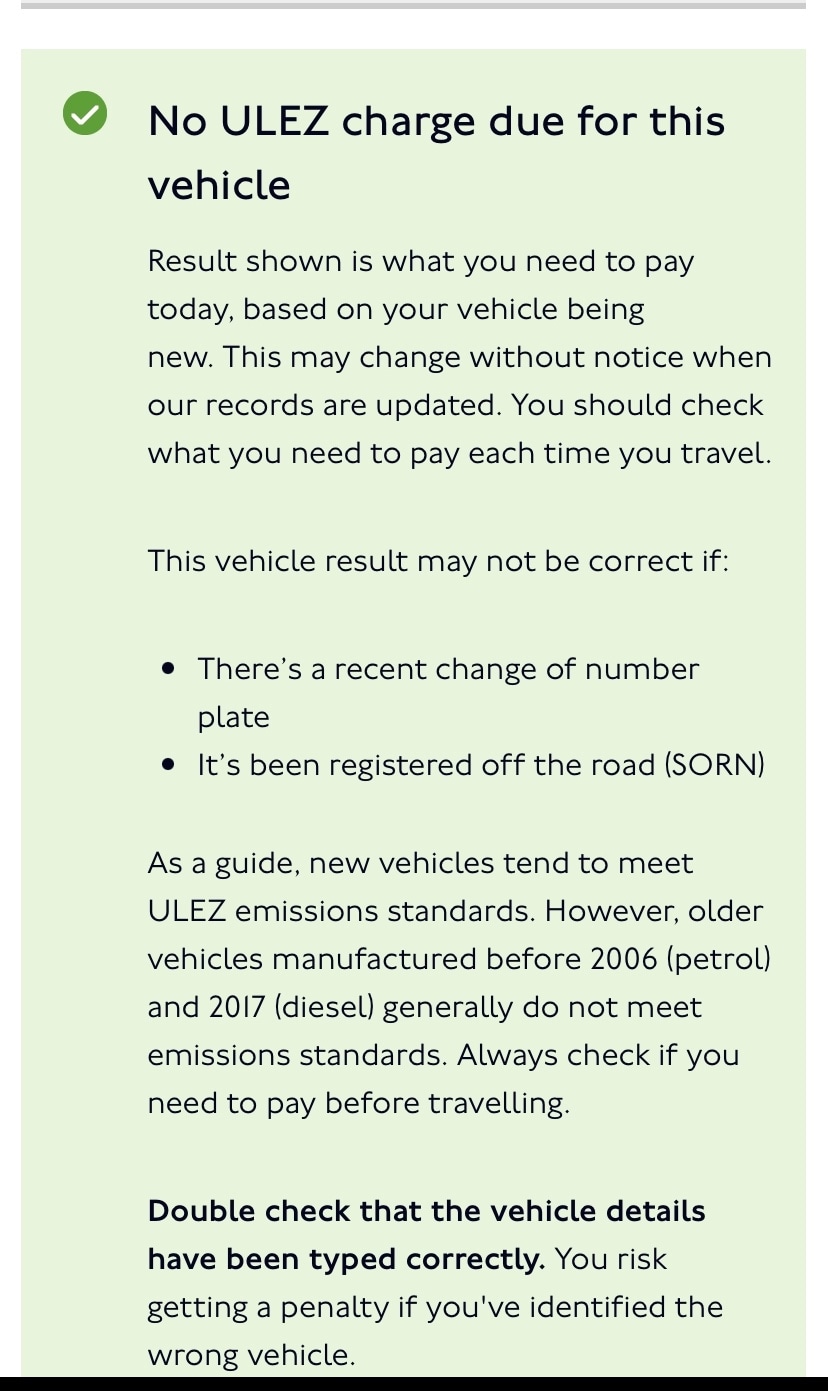Viewport: 828px width, 1391px height.
Task: Click the second bullet point dot
Action: coord(168,765)
